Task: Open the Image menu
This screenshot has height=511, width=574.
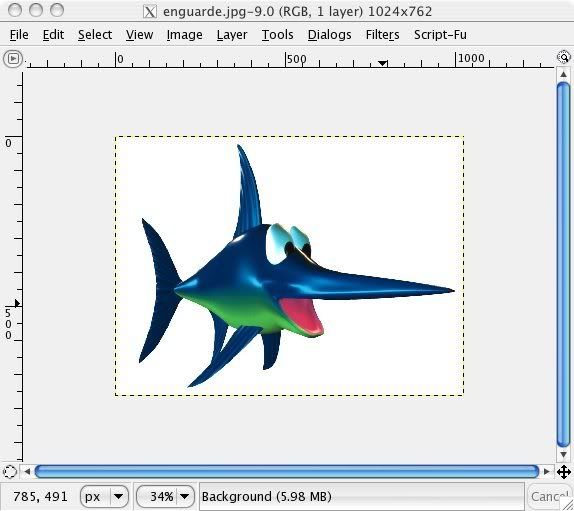Action: click(x=184, y=35)
